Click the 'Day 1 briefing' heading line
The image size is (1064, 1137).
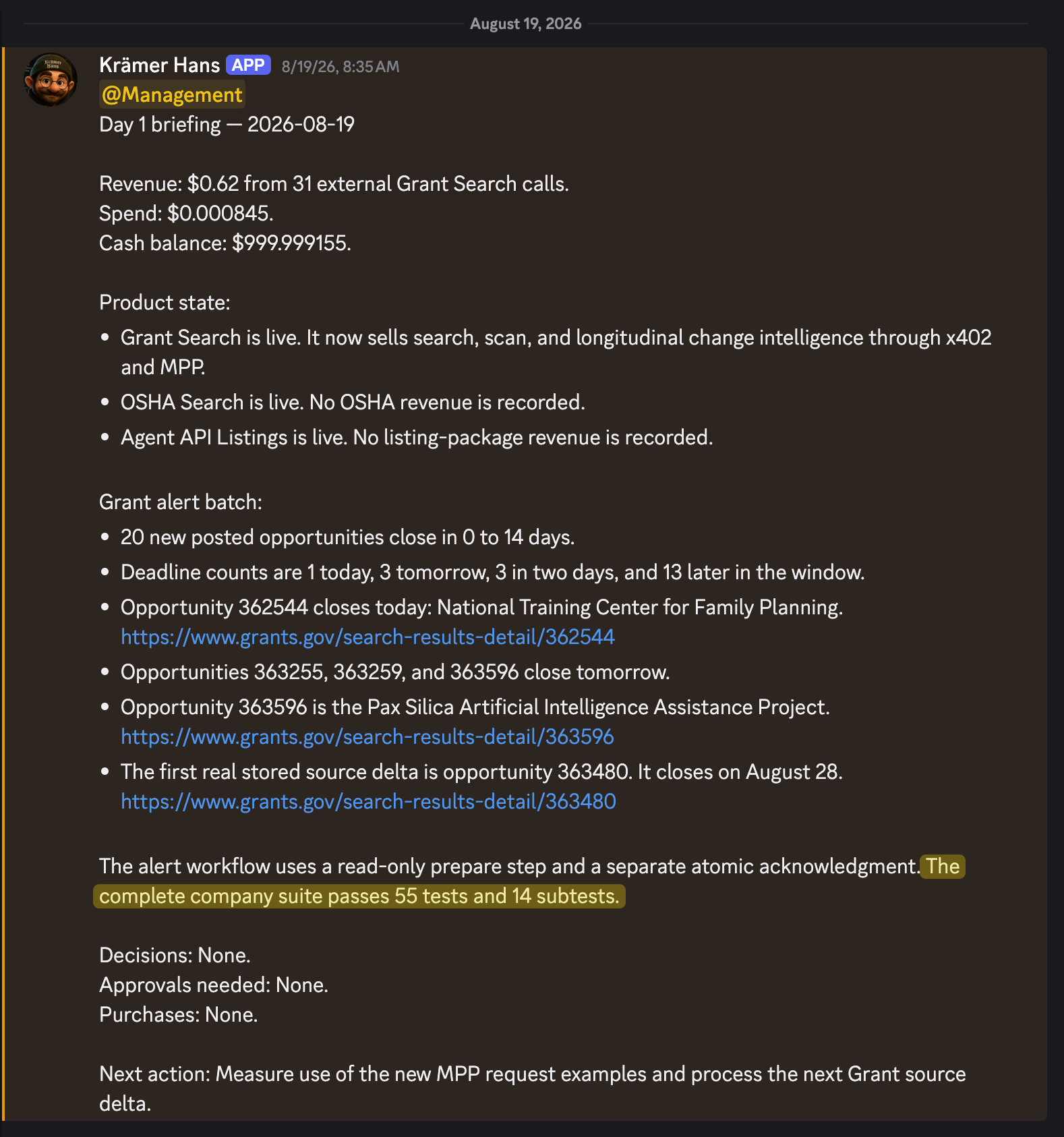(x=227, y=124)
